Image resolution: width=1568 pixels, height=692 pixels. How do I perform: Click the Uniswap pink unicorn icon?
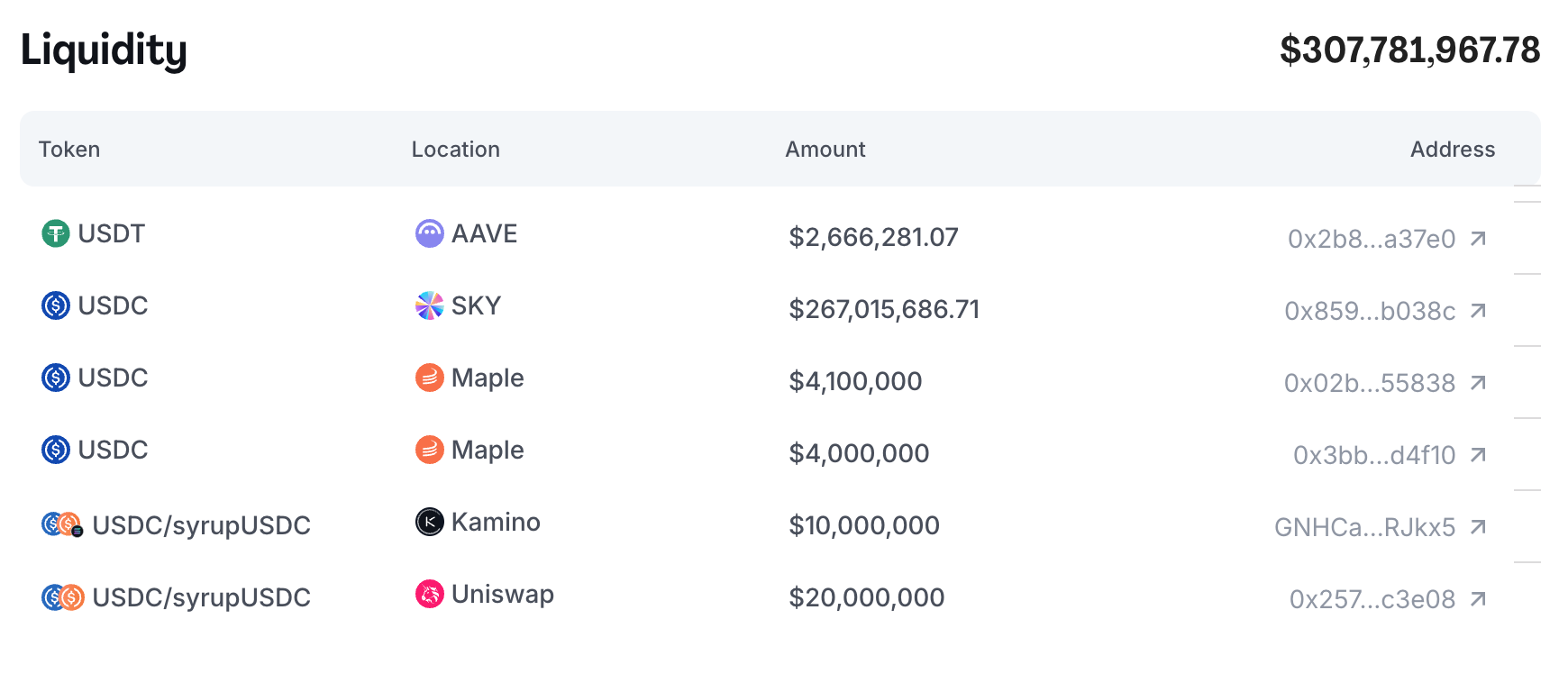coord(429,594)
